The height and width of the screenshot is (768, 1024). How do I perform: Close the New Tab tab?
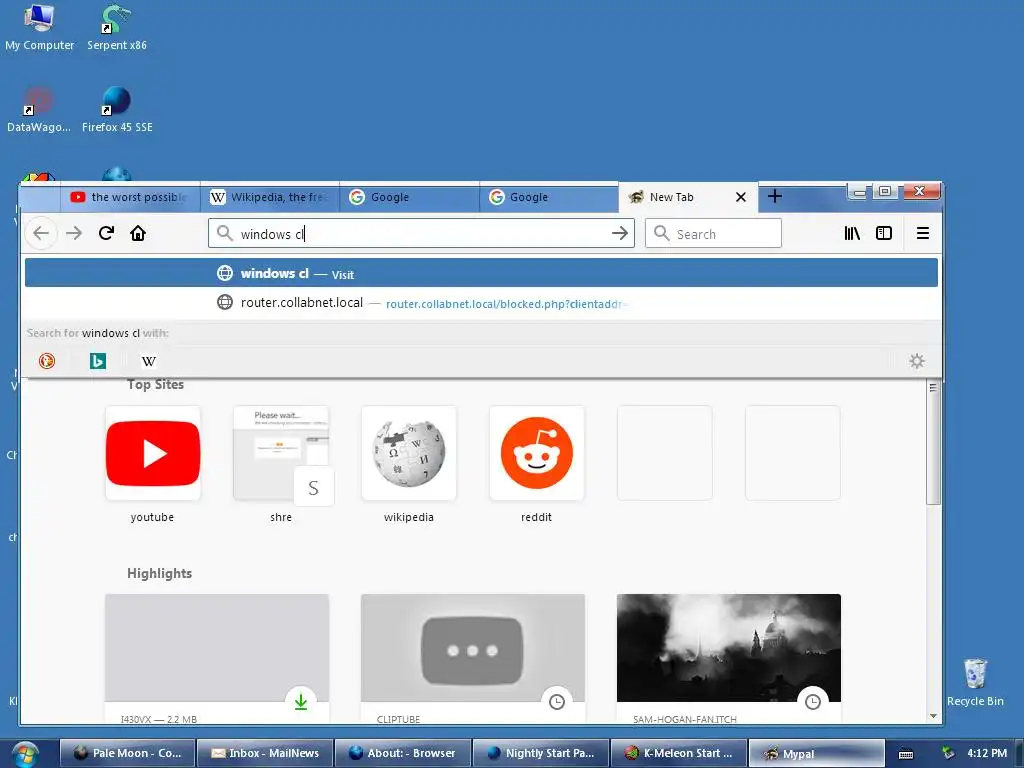741,197
